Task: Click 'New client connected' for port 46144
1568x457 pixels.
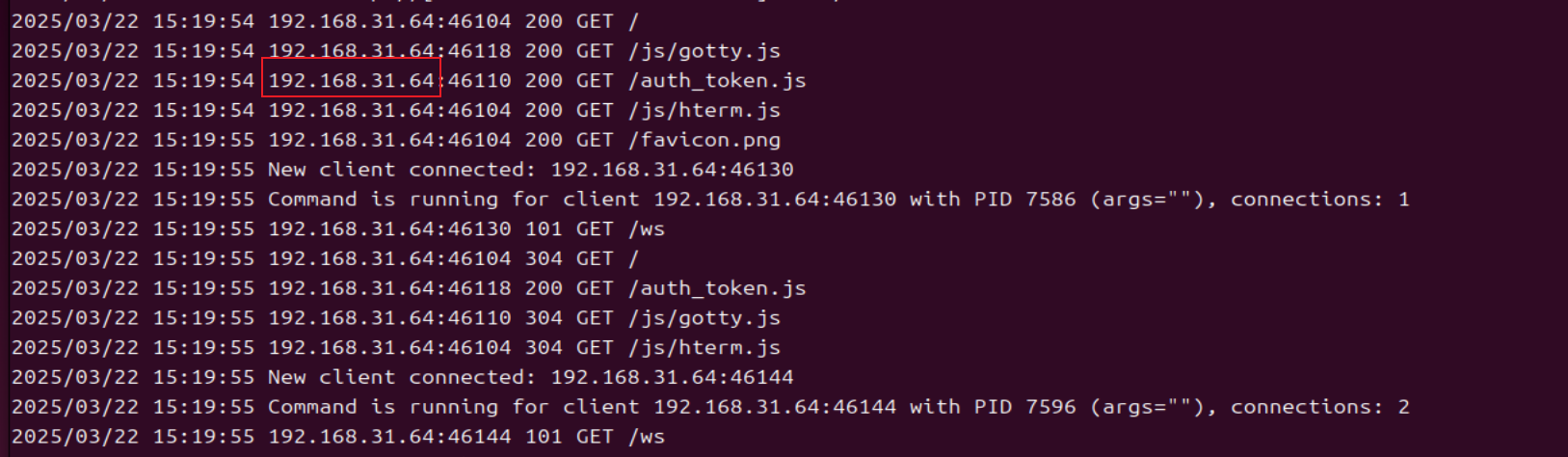Action: 403,377
